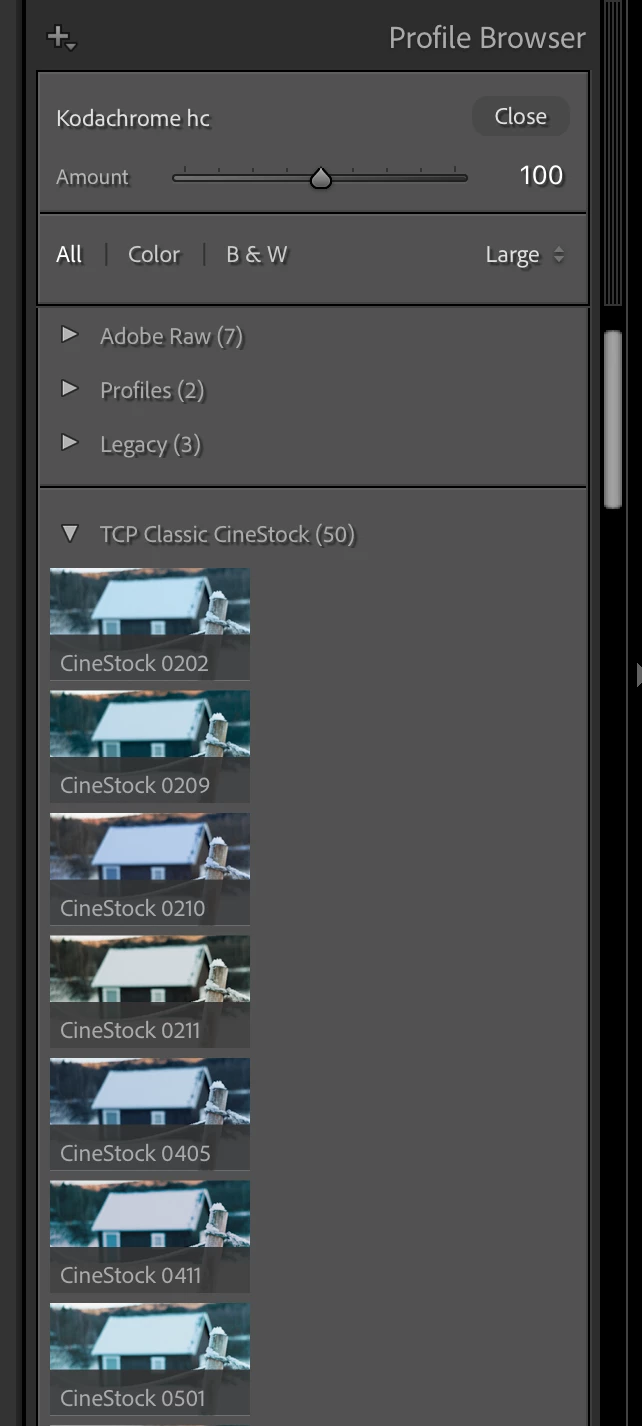Viewport: 642px width, 1426px height.
Task: Apply the CineStock 0501 profile
Action: click(150, 1359)
